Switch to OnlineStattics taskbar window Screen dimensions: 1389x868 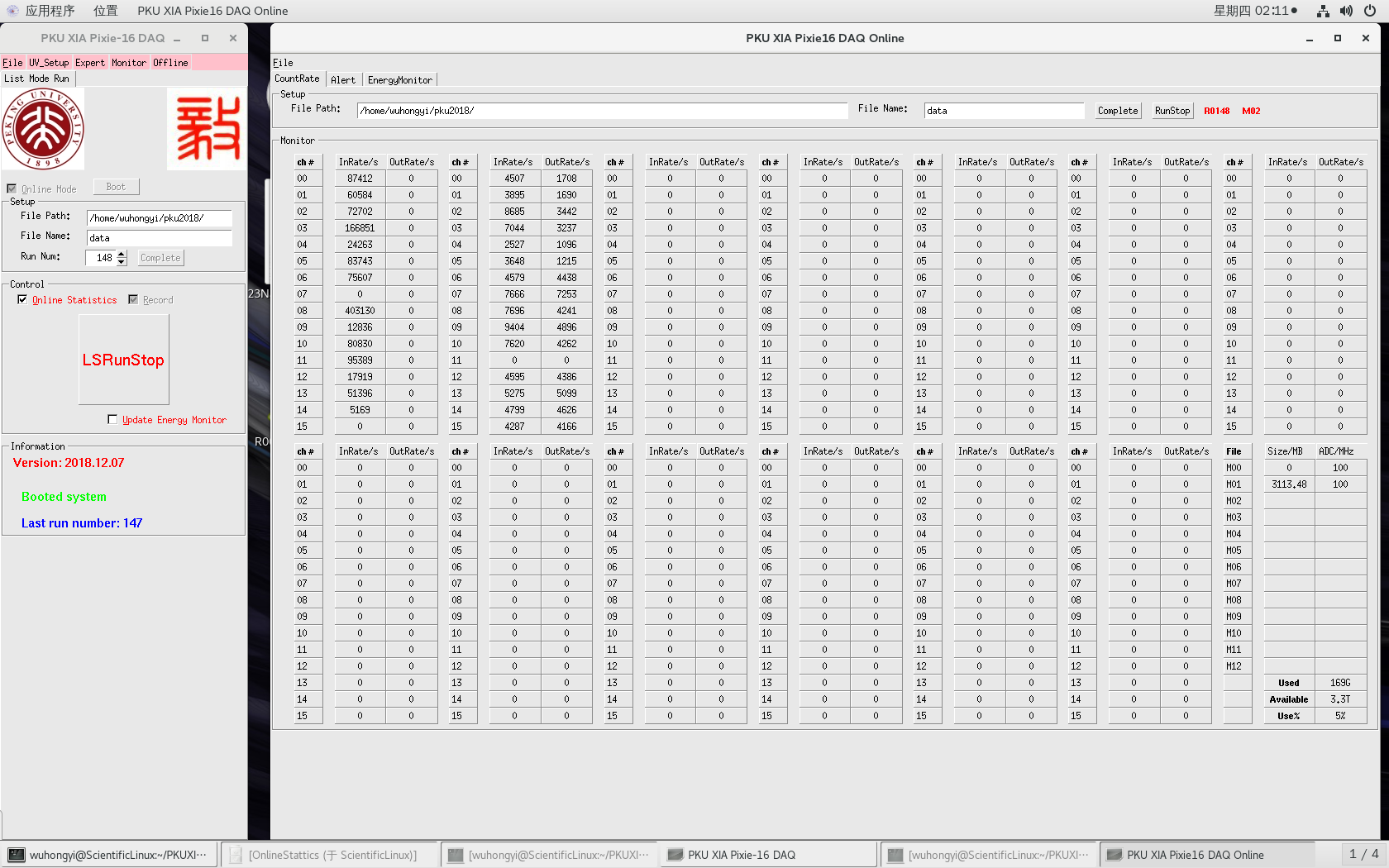click(x=329, y=855)
